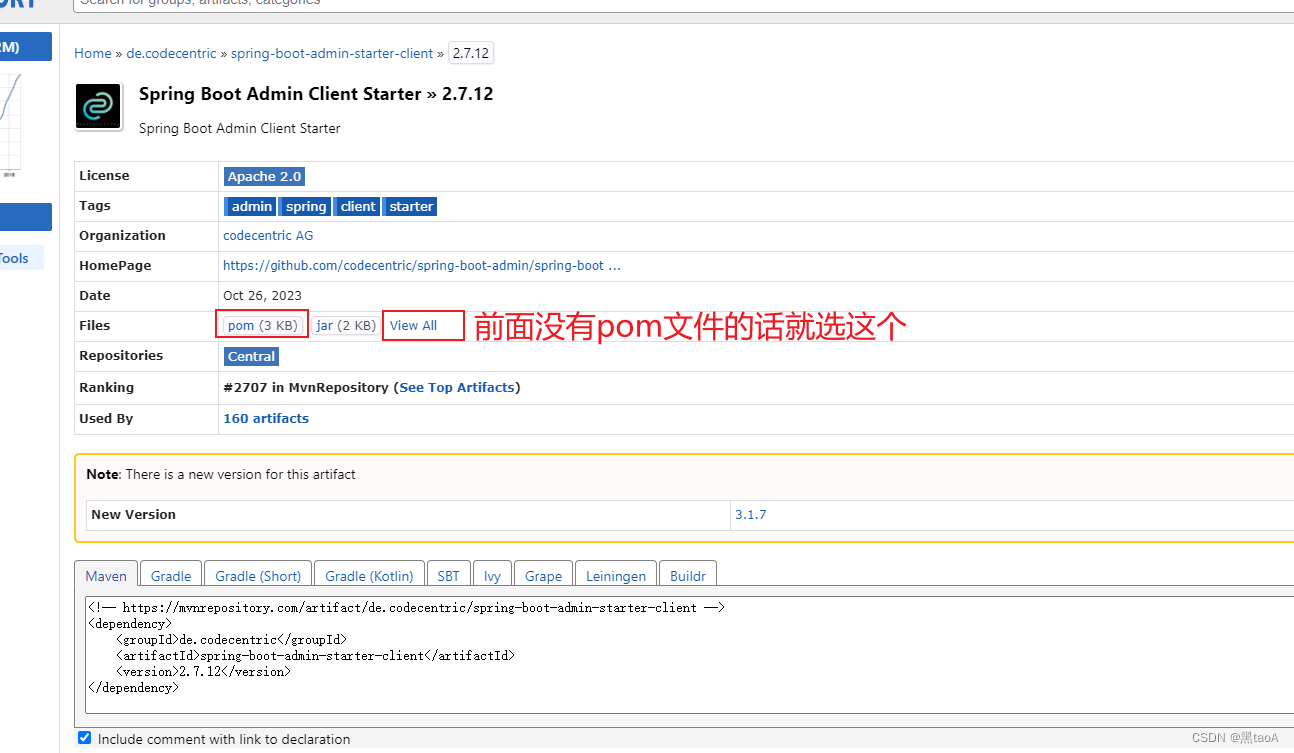Select the Ivy tab
Image resolution: width=1294 pixels, height=753 pixels.
pyautogui.click(x=492, y=576)
